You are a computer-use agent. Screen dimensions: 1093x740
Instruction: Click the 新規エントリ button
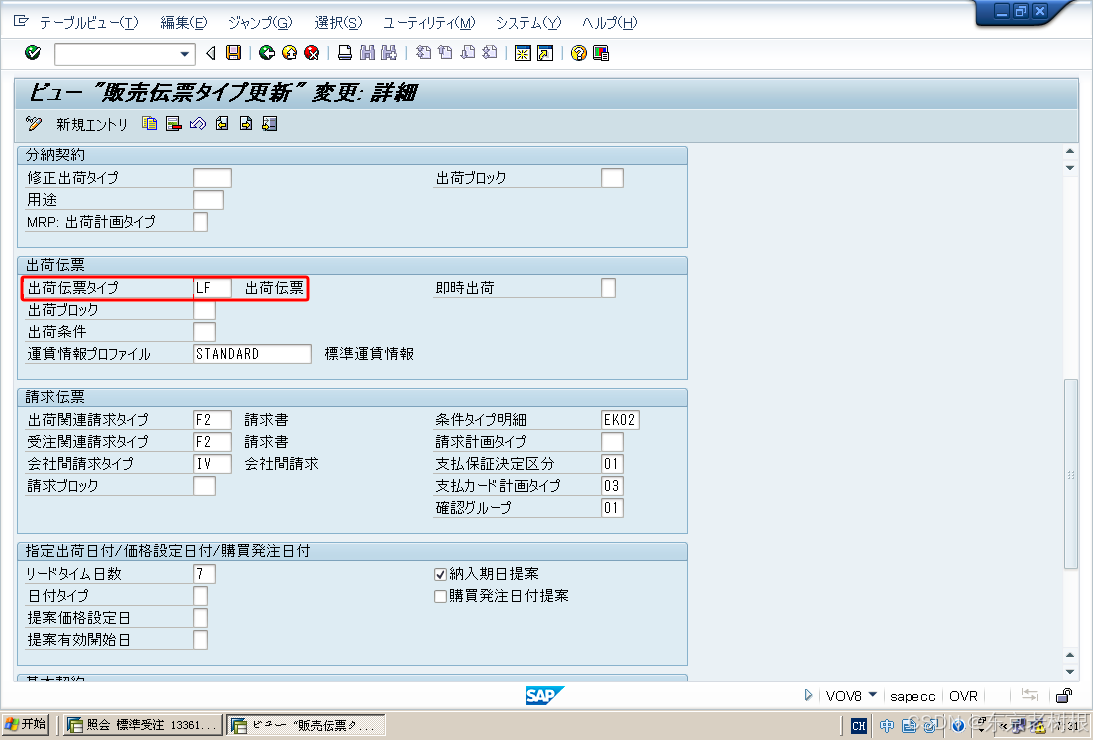pos(92,125)
